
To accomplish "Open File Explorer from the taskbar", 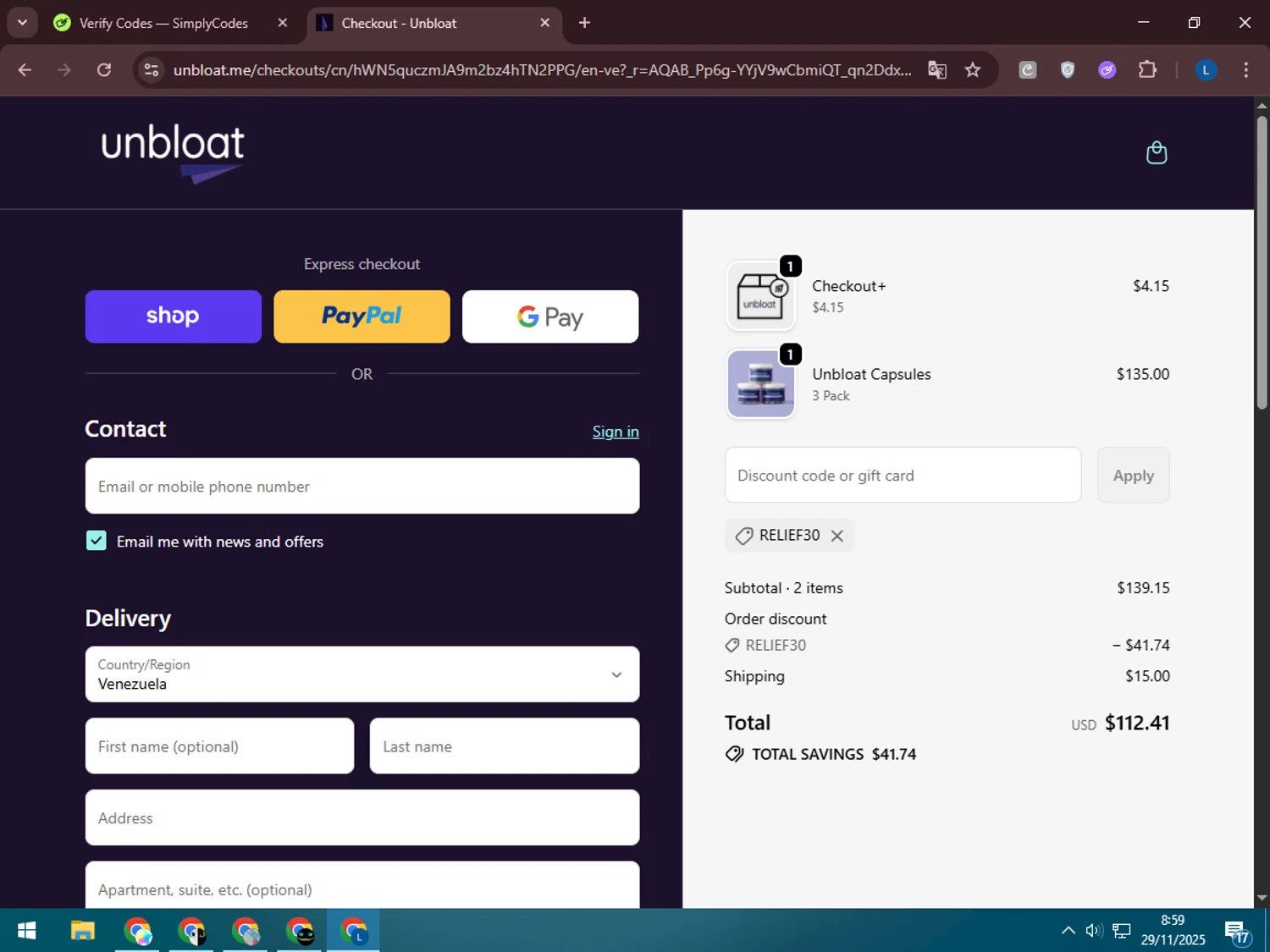I will click(x=82, y=931).
